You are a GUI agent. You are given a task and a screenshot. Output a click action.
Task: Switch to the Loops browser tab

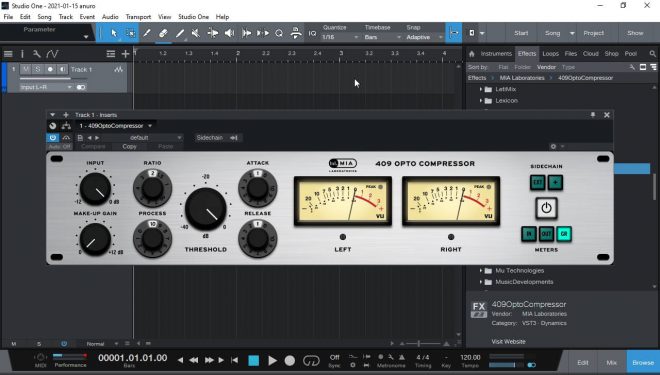pyautogui.click(x=551, y=53)
